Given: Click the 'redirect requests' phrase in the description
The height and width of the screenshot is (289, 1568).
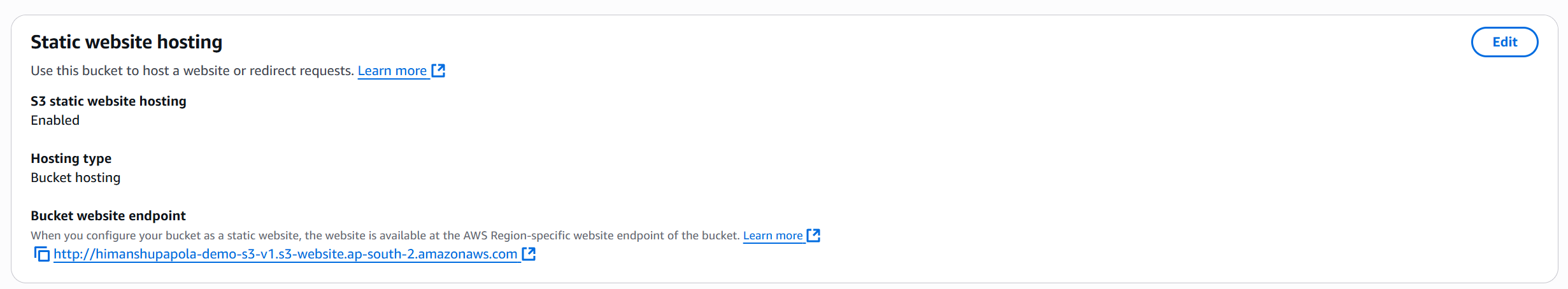Looking at the screenshot, I should point(301,71).
